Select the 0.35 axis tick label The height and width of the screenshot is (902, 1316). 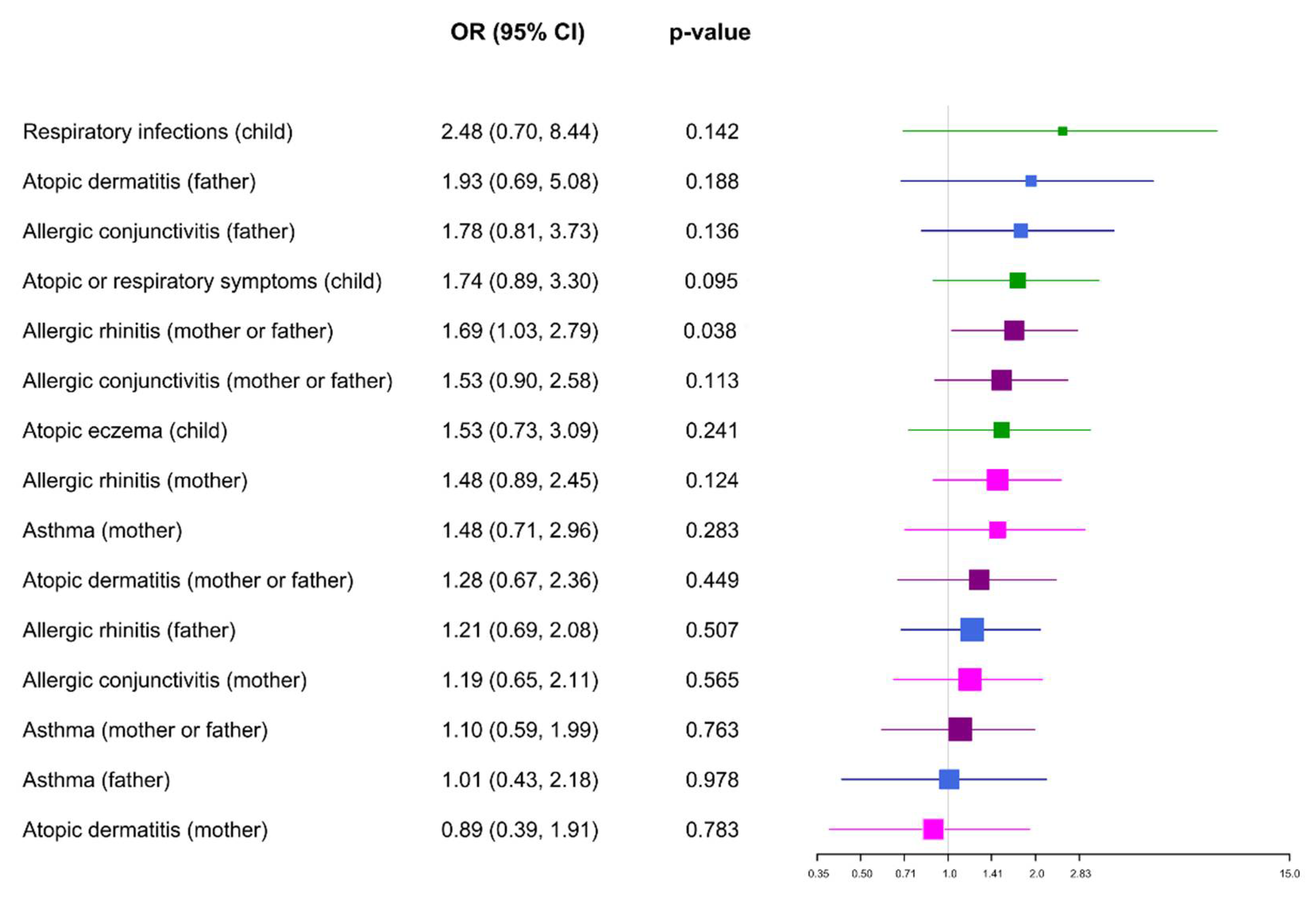[818, 874]
